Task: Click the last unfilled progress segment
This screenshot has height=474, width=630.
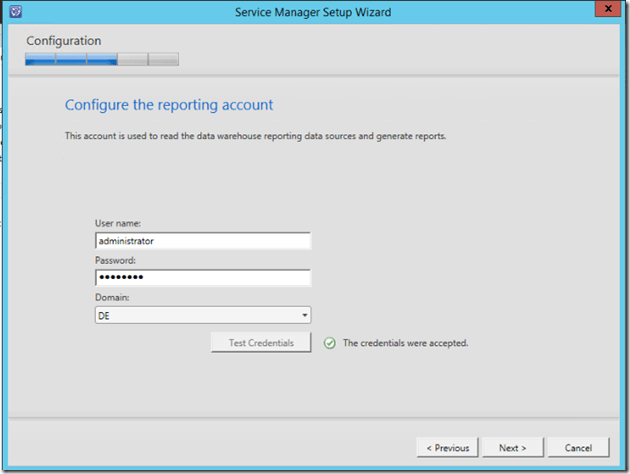Action: [164, 60]
